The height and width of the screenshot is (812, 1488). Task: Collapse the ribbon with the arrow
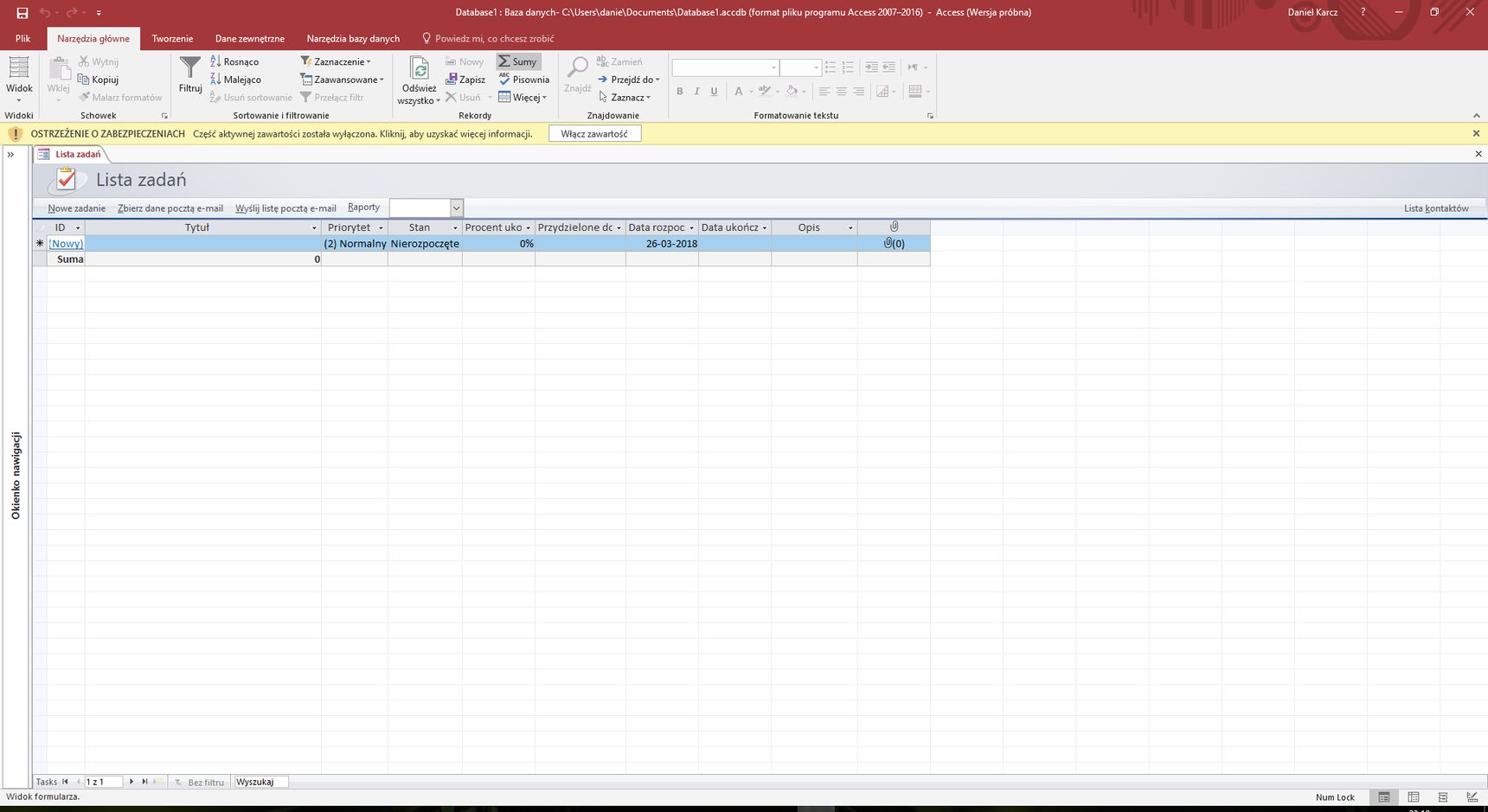1476,116
